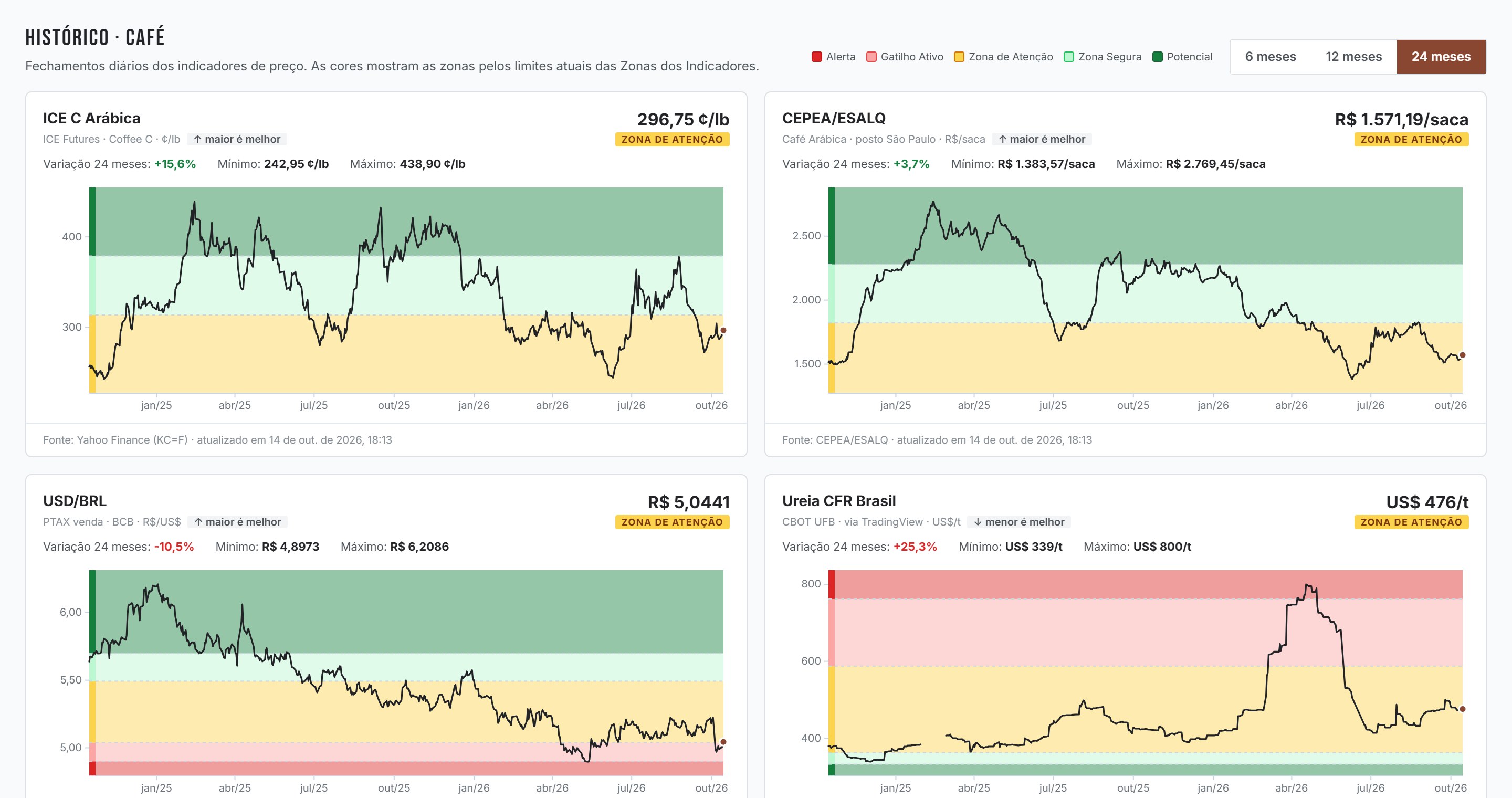Click the R$ 5,0441 current value
This screenshot has width=1512, height=798.
point(688,502)
